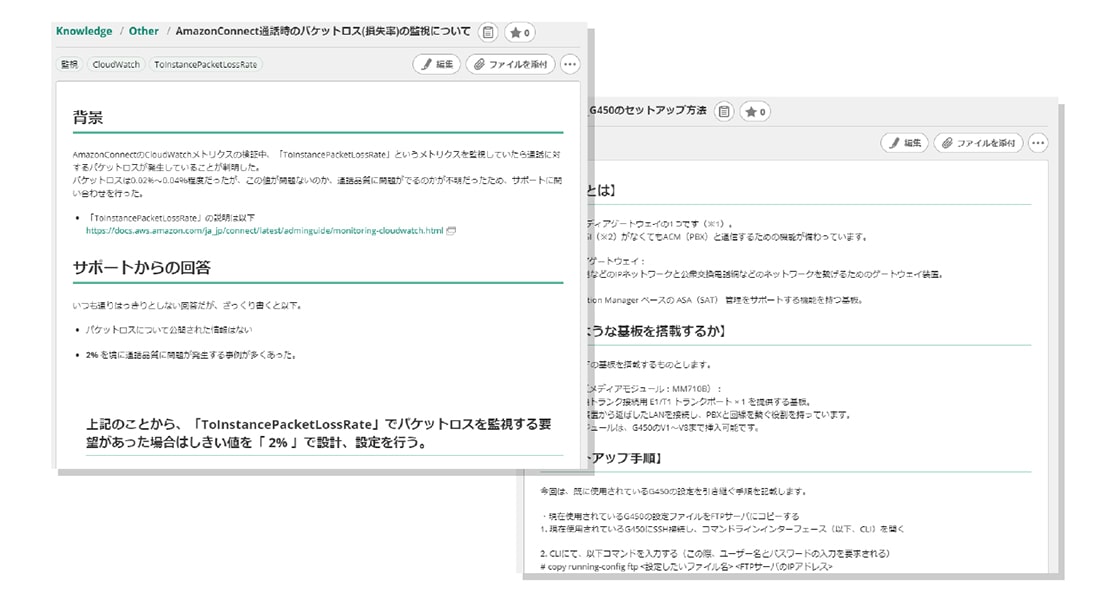Image resolution: width=1120 pixels, height=600 pixels.
Task: Click the サポートからの回答 heading
Action: 141,267
